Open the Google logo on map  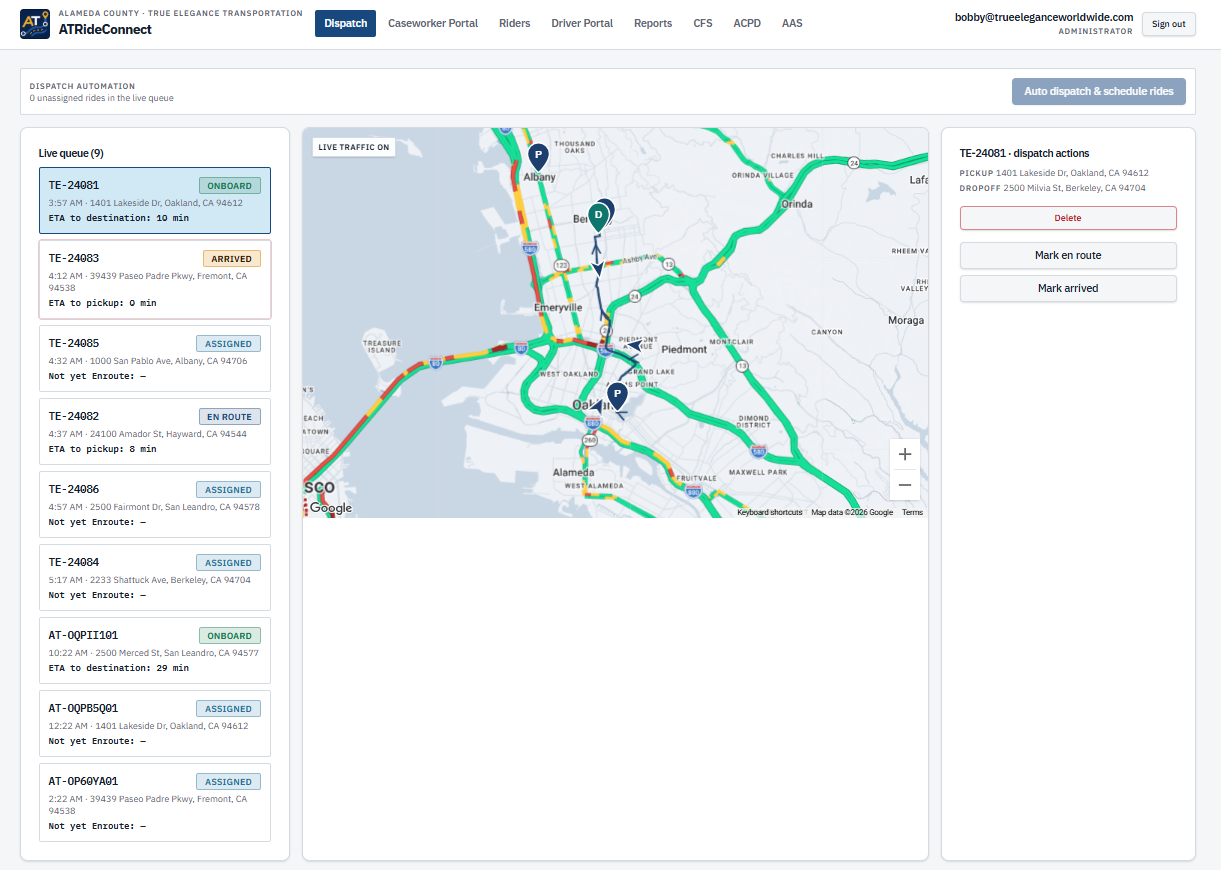[330, 508]
